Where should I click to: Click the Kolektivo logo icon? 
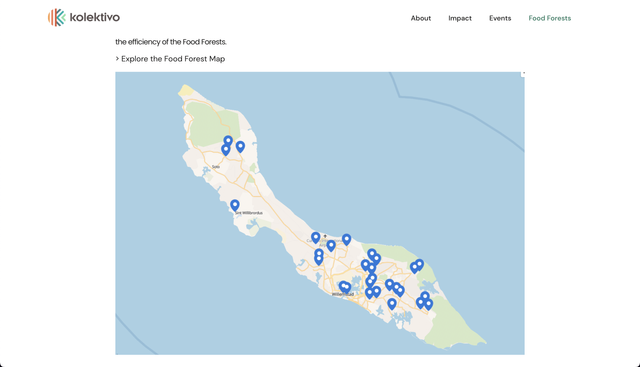57,18
